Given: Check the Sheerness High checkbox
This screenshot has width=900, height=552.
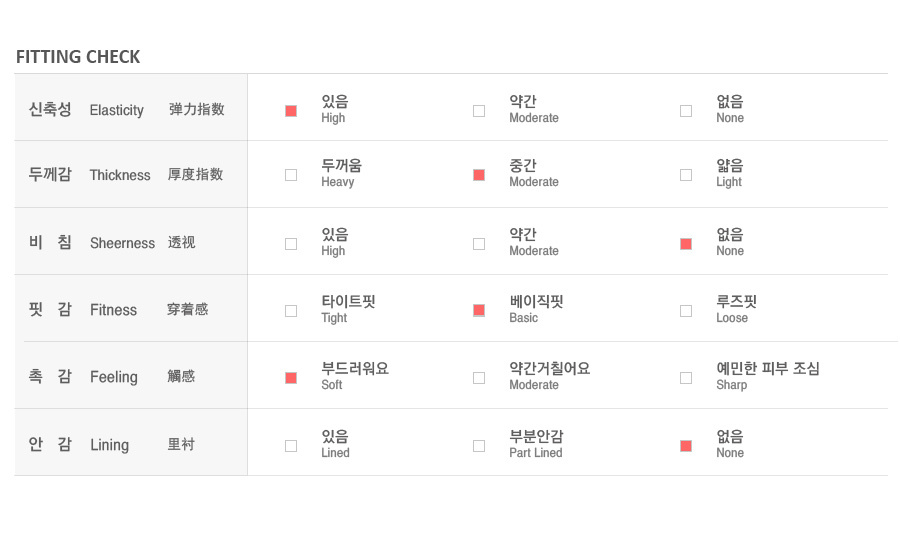Looking at the screenshot, I should point(291,244).
